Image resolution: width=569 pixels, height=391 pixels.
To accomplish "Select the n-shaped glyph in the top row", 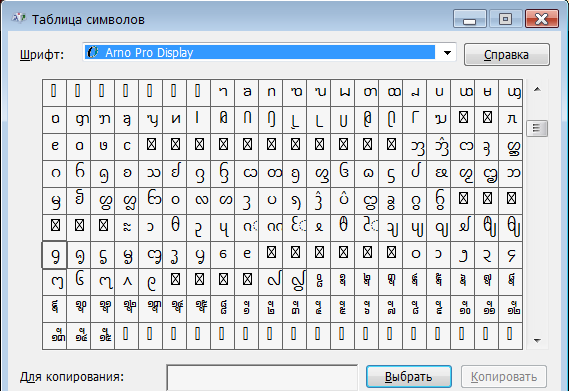I will point(271,93).
